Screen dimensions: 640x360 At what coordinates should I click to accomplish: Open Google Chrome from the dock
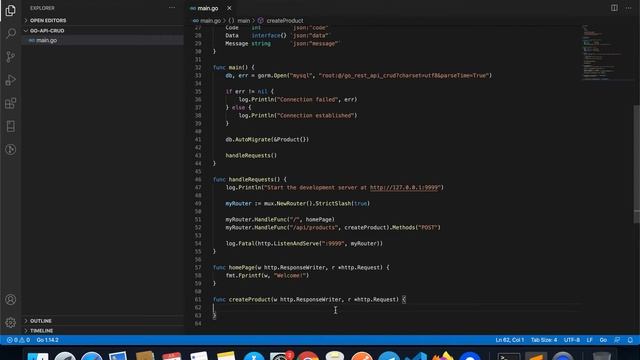click(307, 356)
